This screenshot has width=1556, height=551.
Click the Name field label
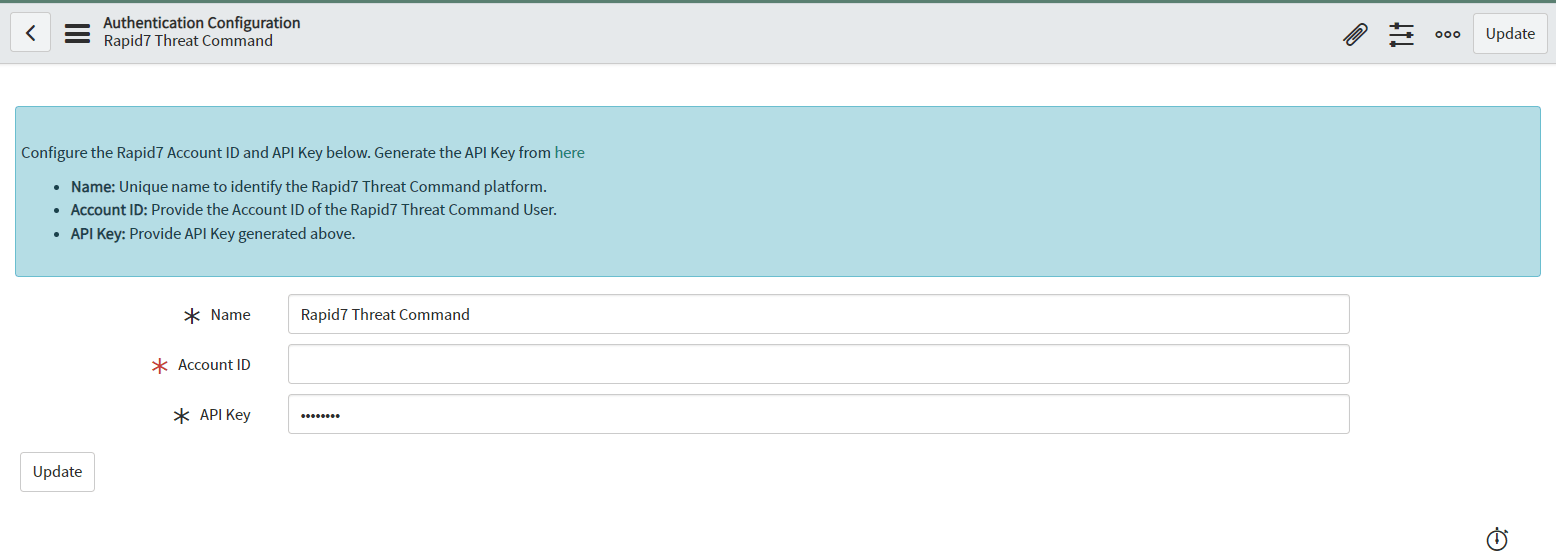[230, 315]
